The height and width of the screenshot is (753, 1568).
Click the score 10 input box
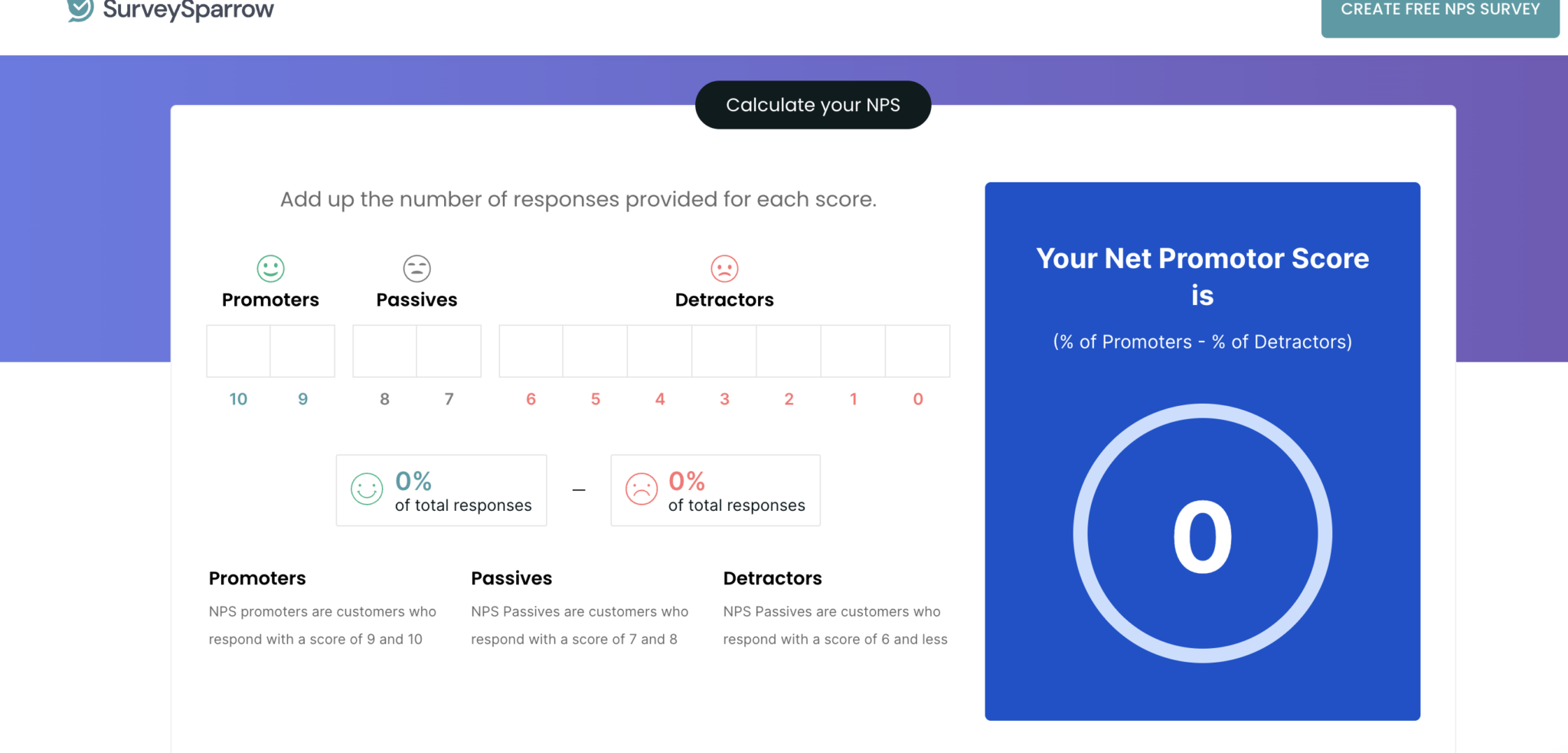point(238,351)
